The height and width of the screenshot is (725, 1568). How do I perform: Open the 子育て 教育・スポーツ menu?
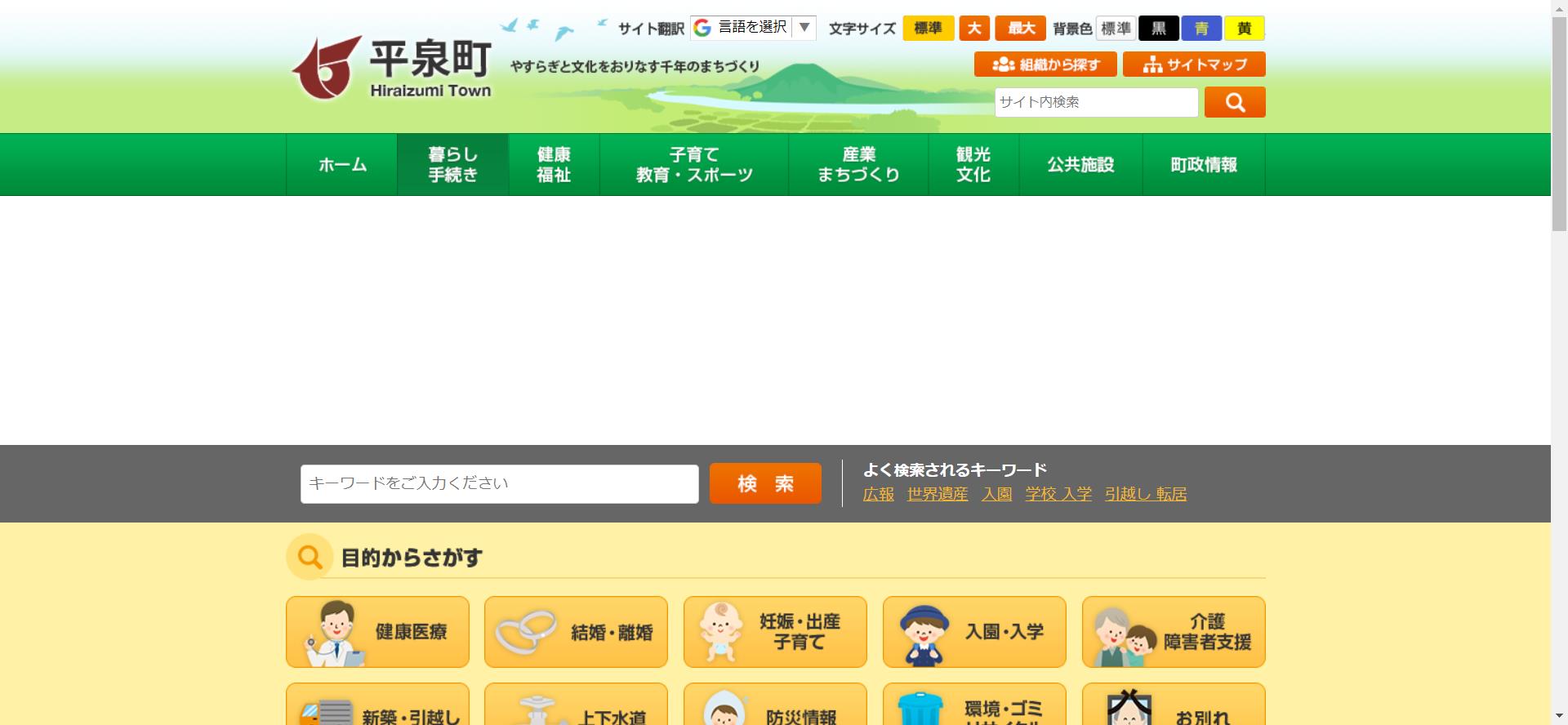click(694, 165)
